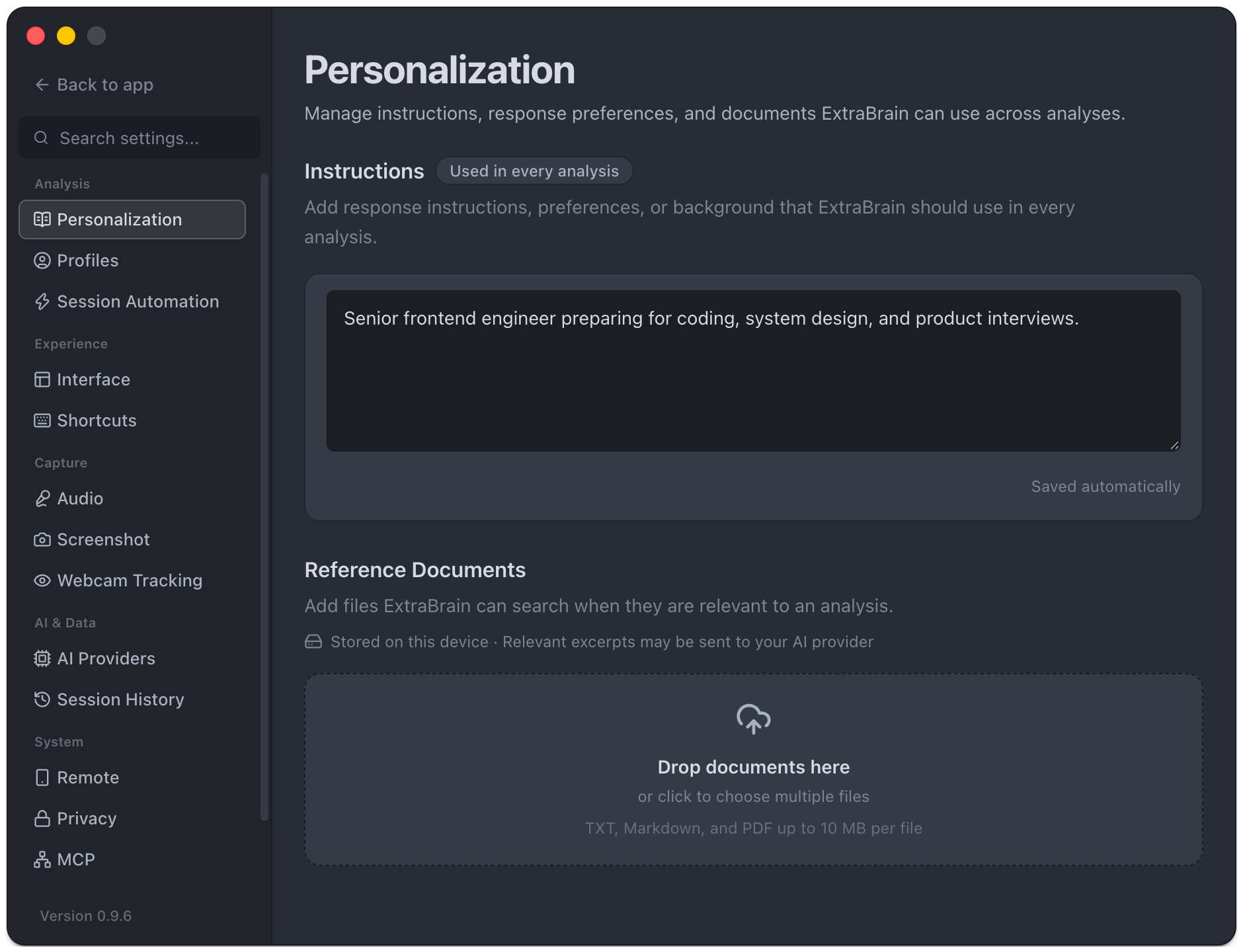
Task: Click the Session History clock icon
Action: tap(42, 699)
